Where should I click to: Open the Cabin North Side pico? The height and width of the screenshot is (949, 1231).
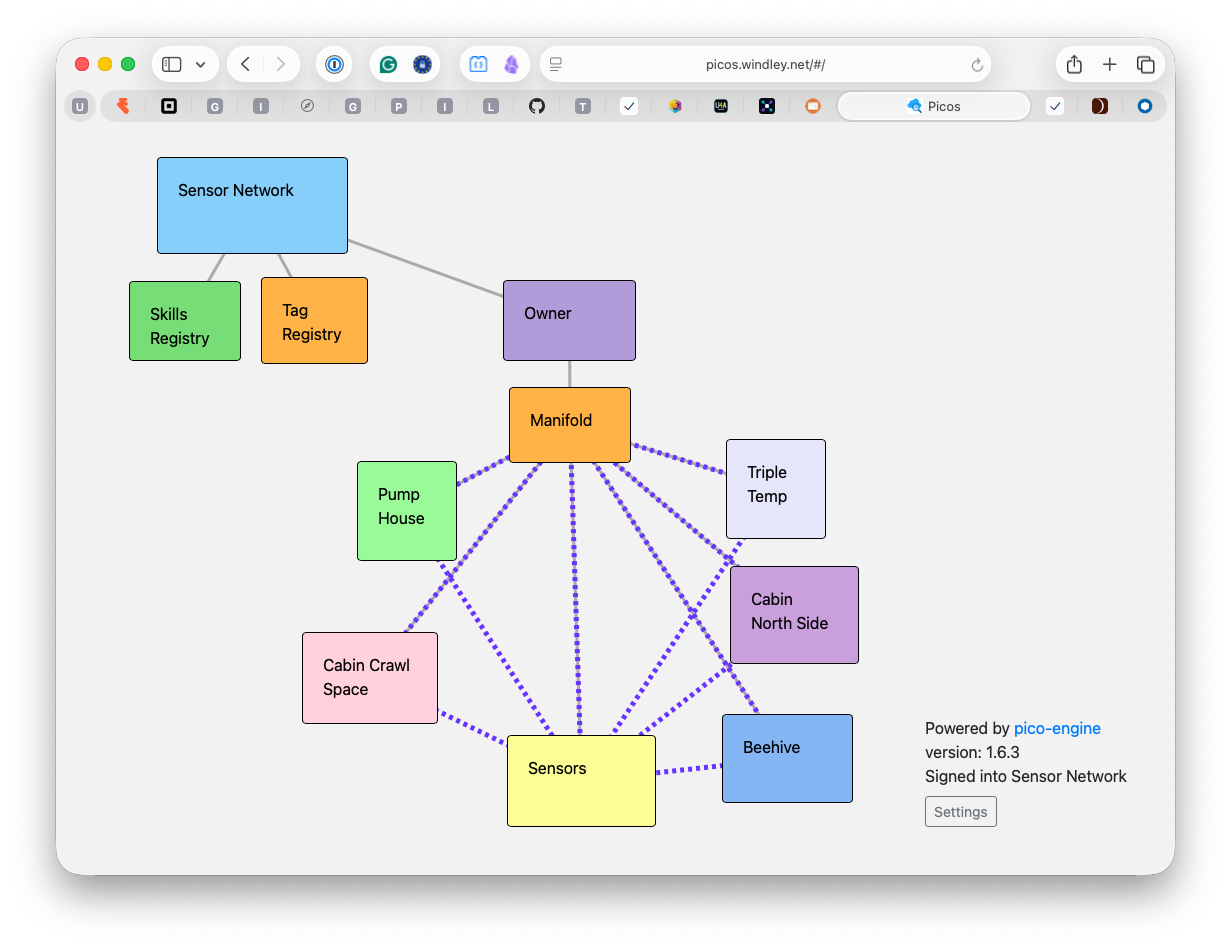[x=794, y=615]
